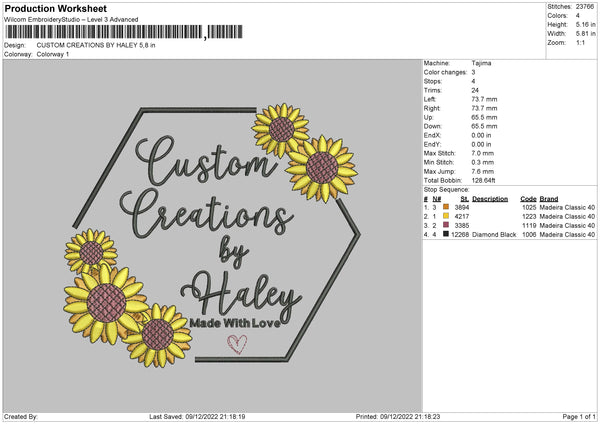
Task: Click the Stitches count value
Action: [x=585, y=7]
